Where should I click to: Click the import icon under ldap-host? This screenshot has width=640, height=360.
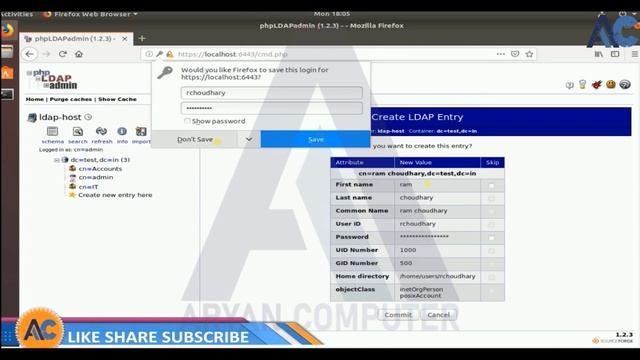141,131
